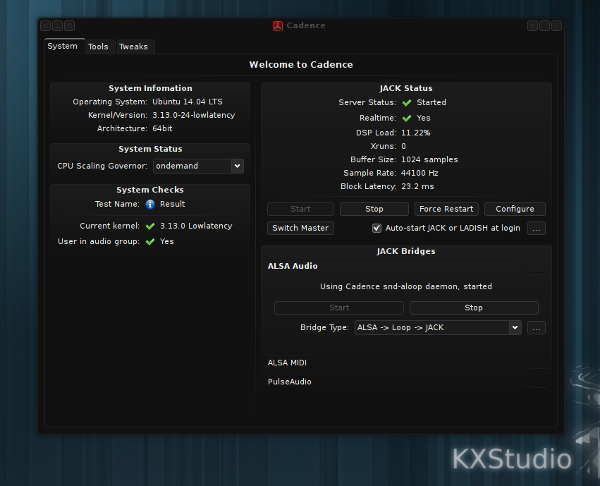Screen dimensions: 600x486
Task: Click the User in audio group checkmark
Action: pos(150,241)
